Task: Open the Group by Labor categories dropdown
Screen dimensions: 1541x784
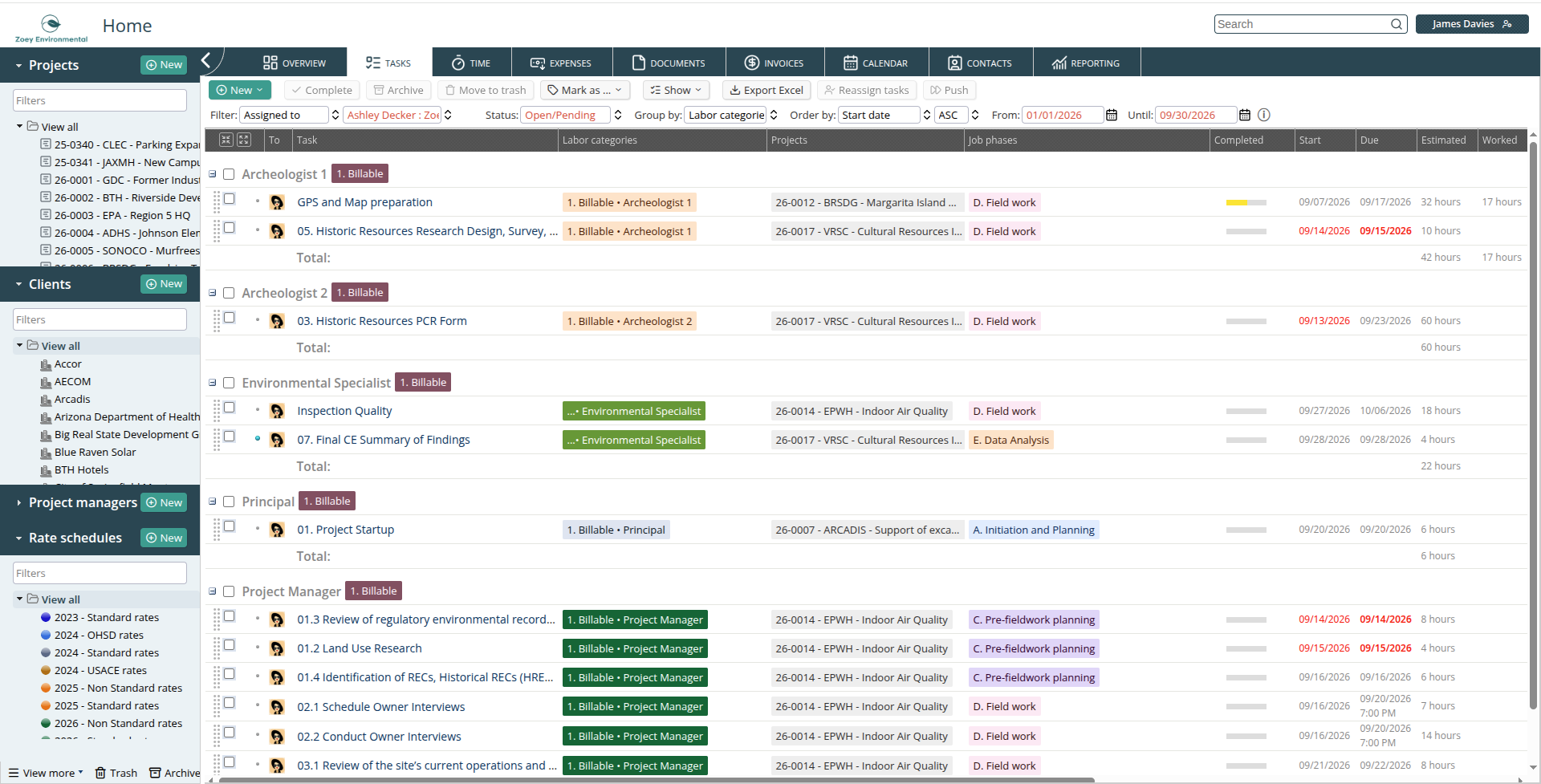Action: click(x=731, y=115)
